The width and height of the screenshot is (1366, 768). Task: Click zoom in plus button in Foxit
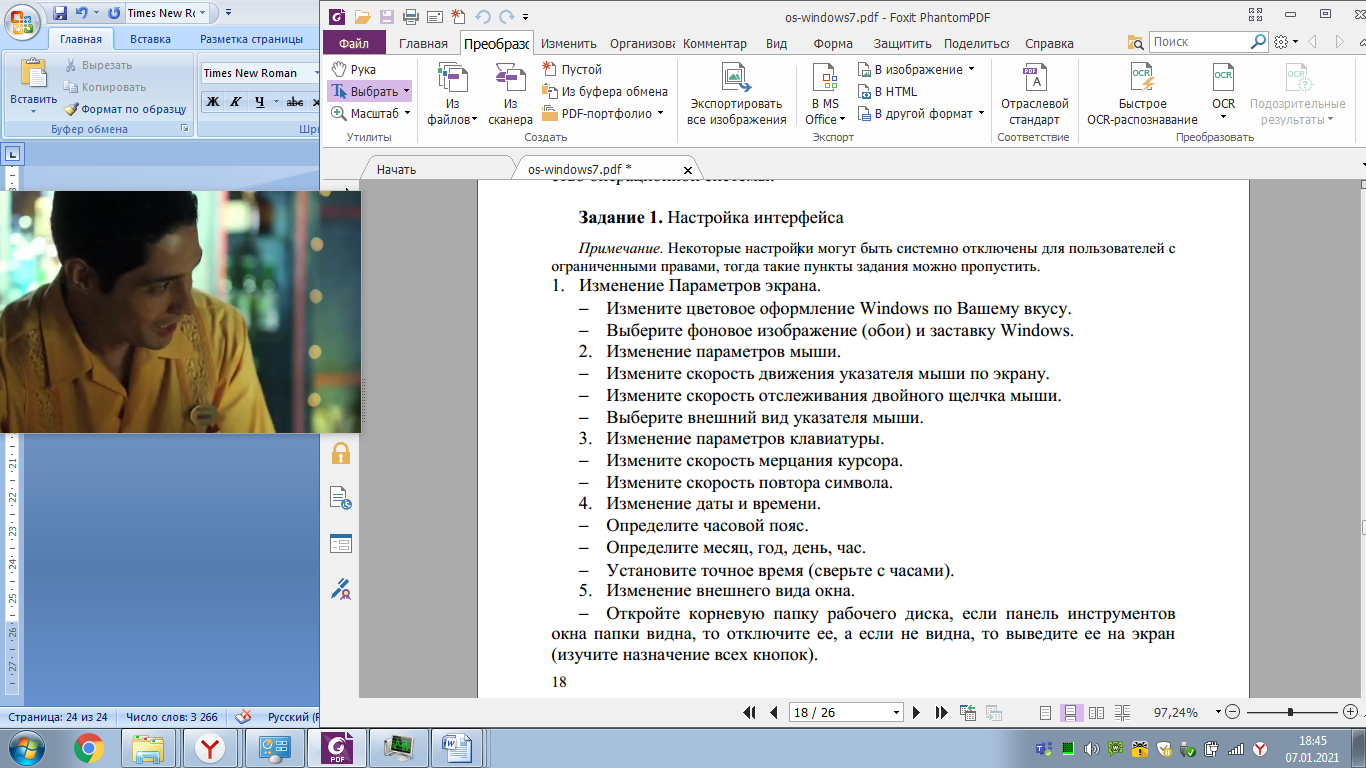point(1350,712)
